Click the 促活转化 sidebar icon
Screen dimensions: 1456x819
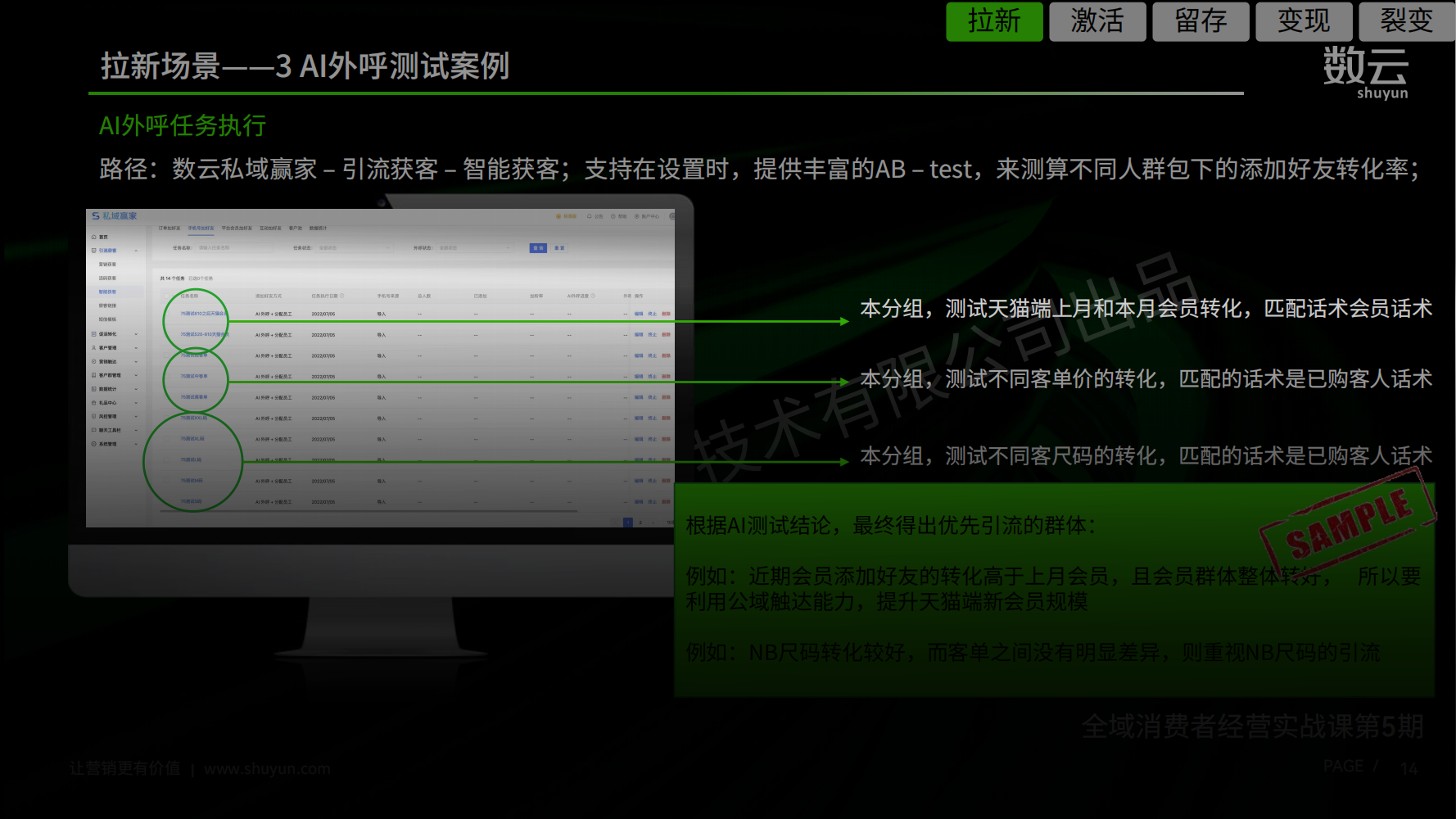tap(93, 334)
